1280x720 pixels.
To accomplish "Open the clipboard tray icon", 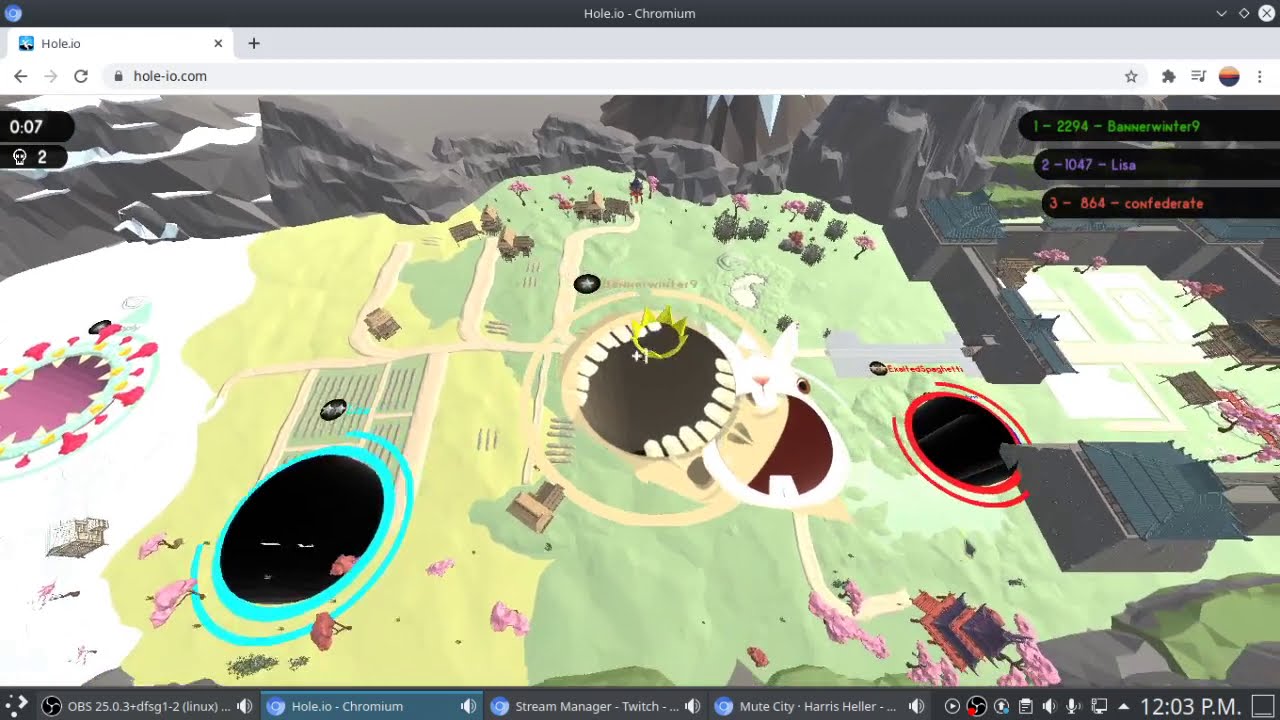I will [x=1025, y=706].
